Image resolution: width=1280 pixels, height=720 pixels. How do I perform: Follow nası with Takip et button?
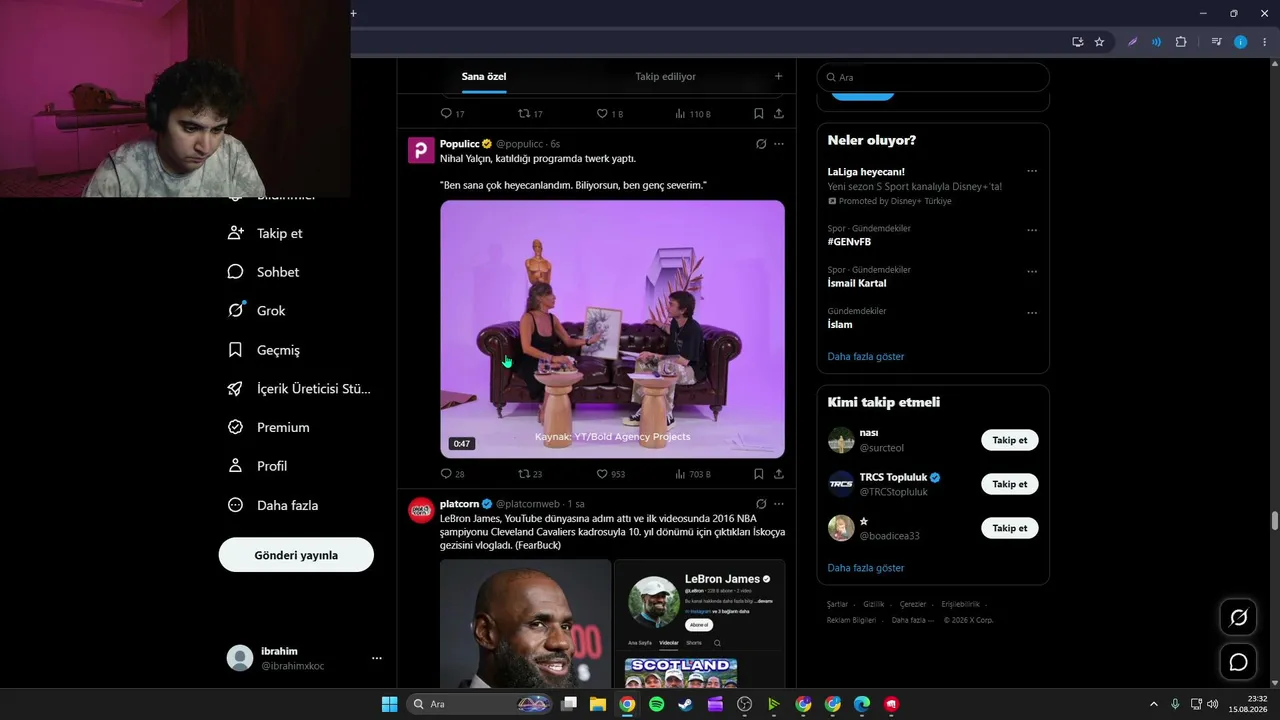(x=1010, y=440)
